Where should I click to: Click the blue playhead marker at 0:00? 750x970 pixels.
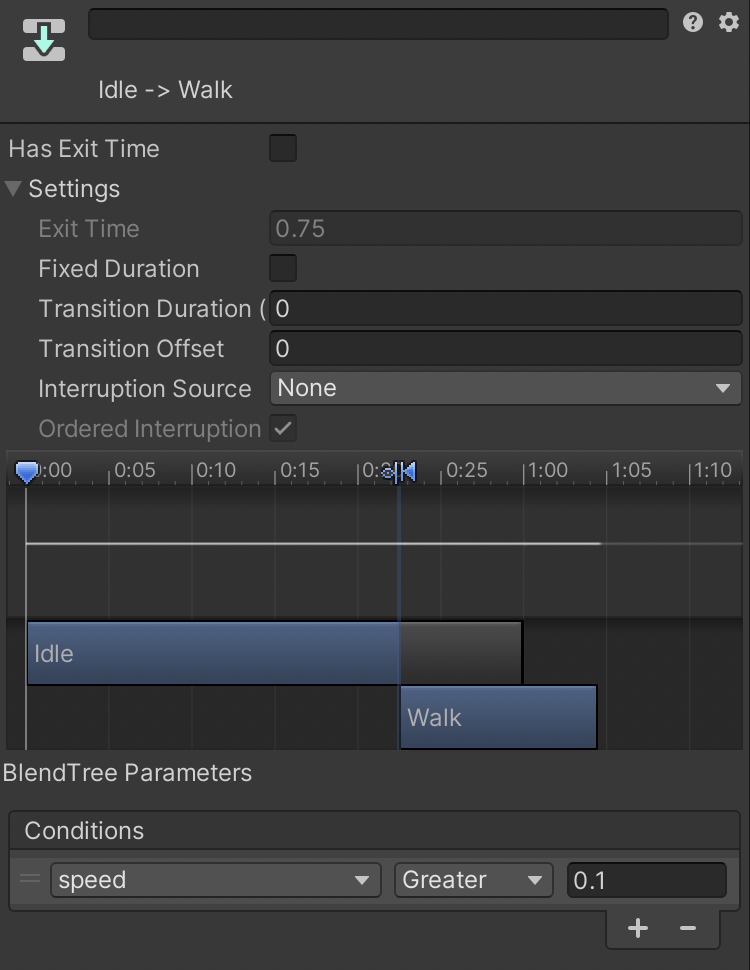tap(27, 471)
